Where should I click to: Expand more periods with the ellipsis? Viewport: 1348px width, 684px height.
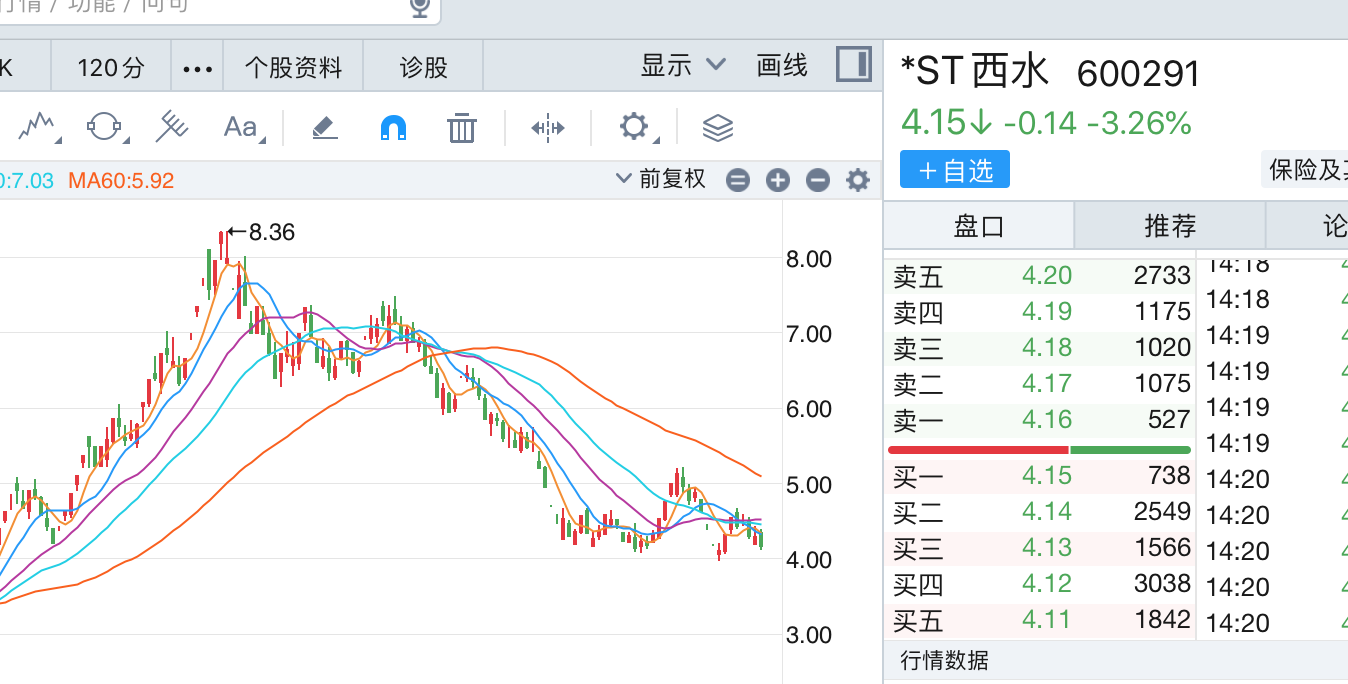tap(198, 68)
